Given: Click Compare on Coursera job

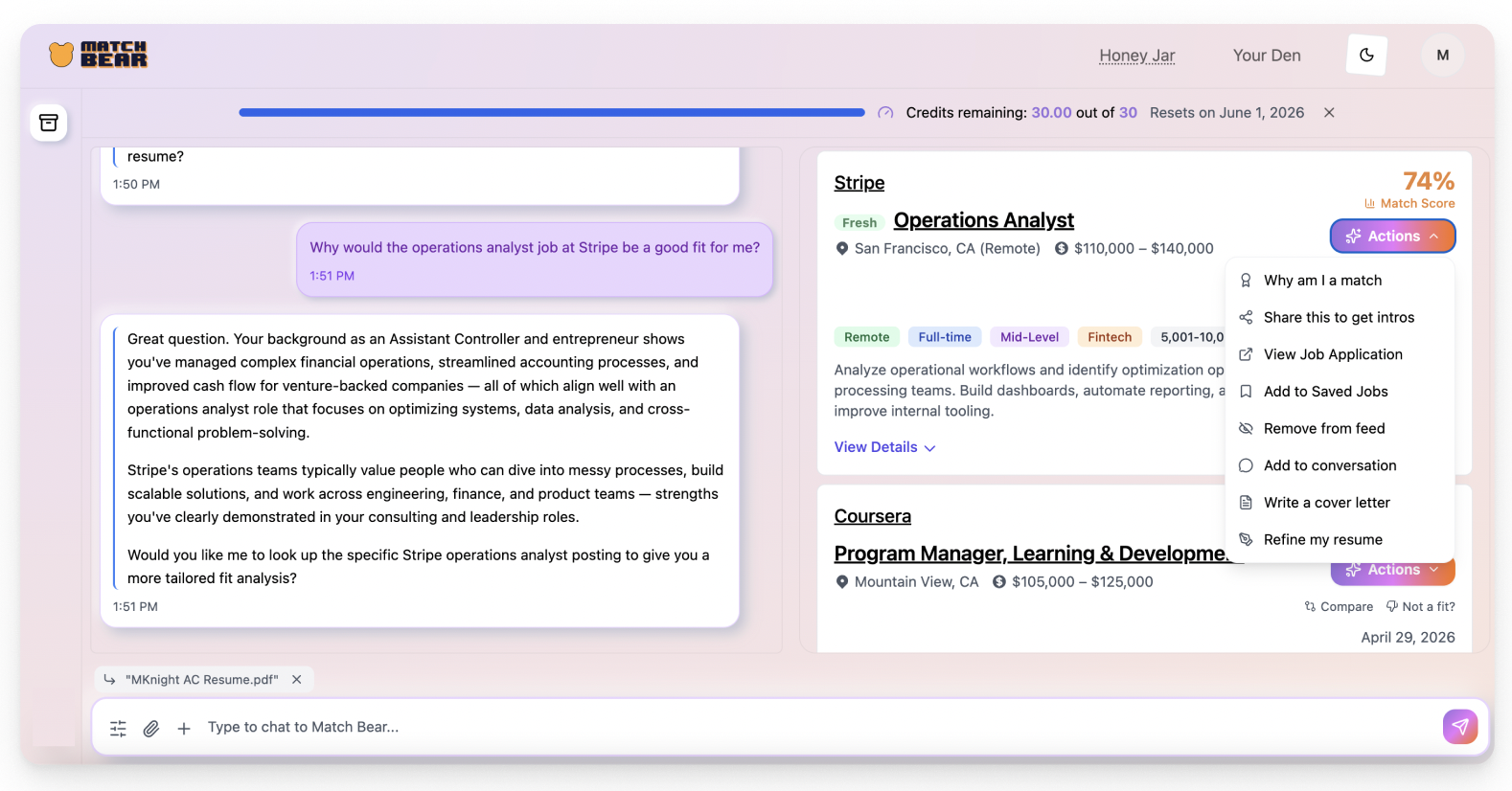Looking at the screenshot, I should tap(1339, 607).
